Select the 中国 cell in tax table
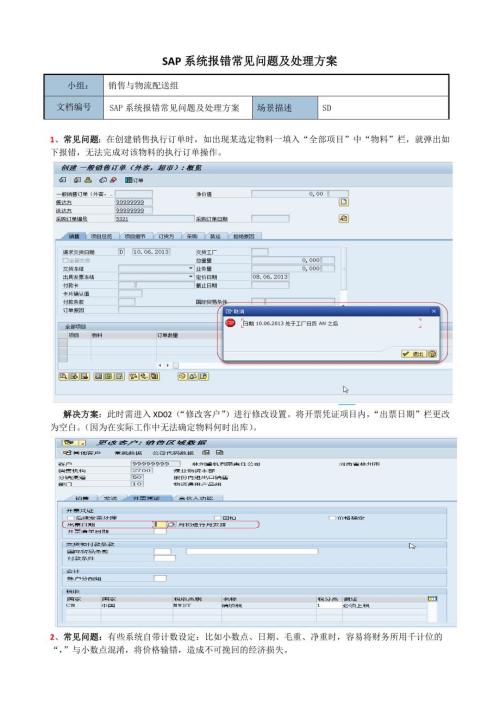The width and height of the screenshot is (500, 707). (135, 606)
